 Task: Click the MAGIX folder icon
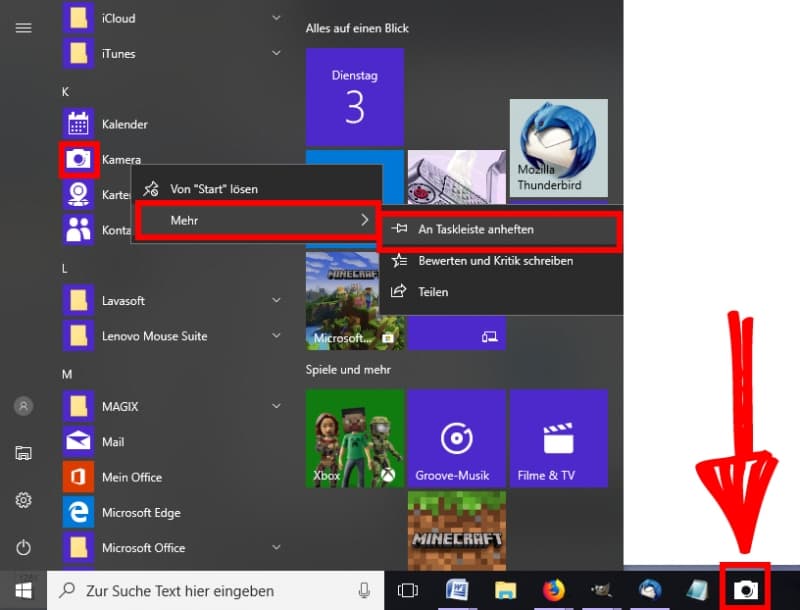[x=78, y=406]
